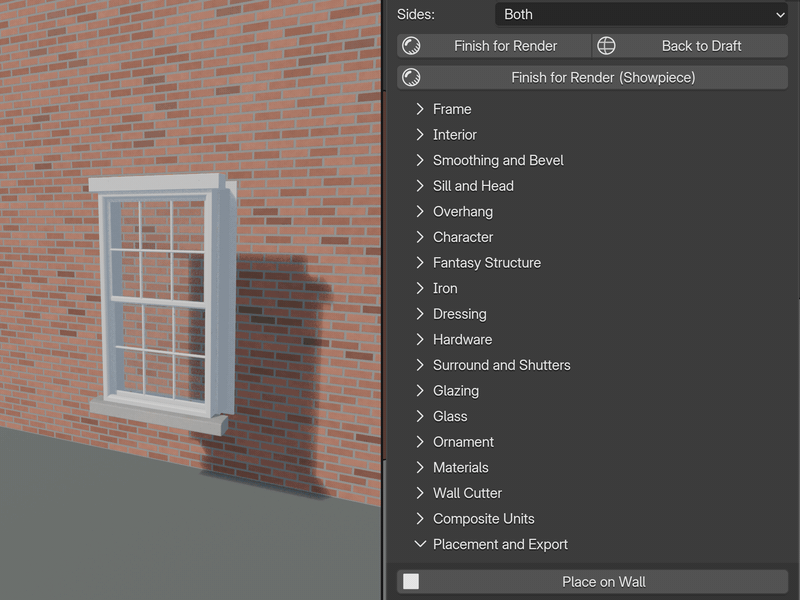
Task: Expand the Hardware section
Action: (x=420, y=339)
